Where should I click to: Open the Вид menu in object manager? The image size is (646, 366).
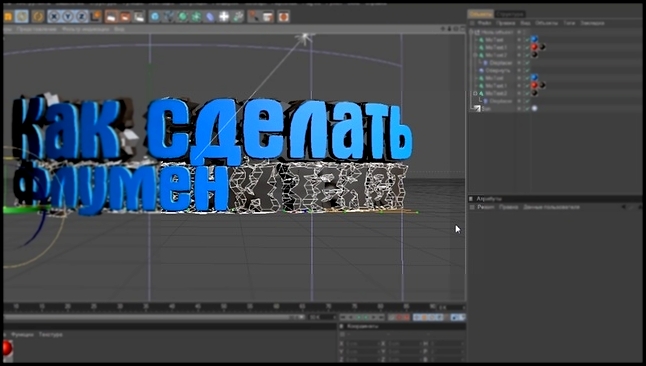(x=525, y=23)
